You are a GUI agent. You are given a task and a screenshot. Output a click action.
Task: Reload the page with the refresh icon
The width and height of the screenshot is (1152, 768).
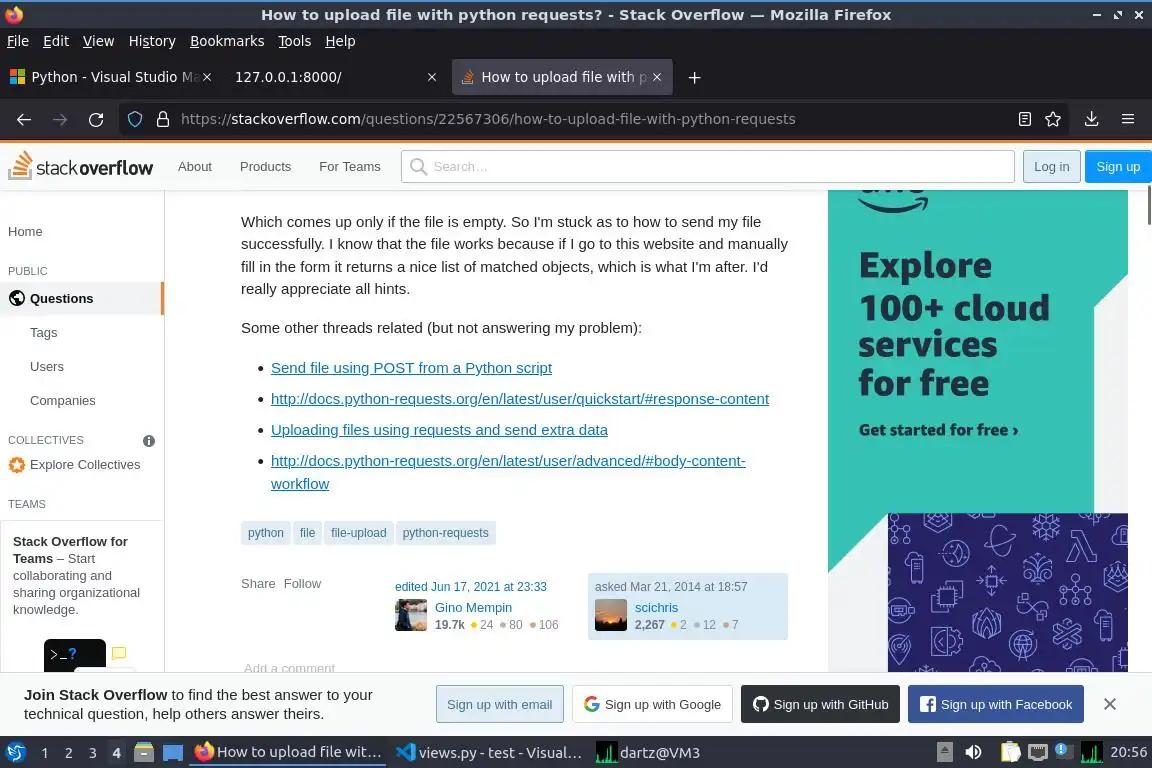[x=96, y=119]
